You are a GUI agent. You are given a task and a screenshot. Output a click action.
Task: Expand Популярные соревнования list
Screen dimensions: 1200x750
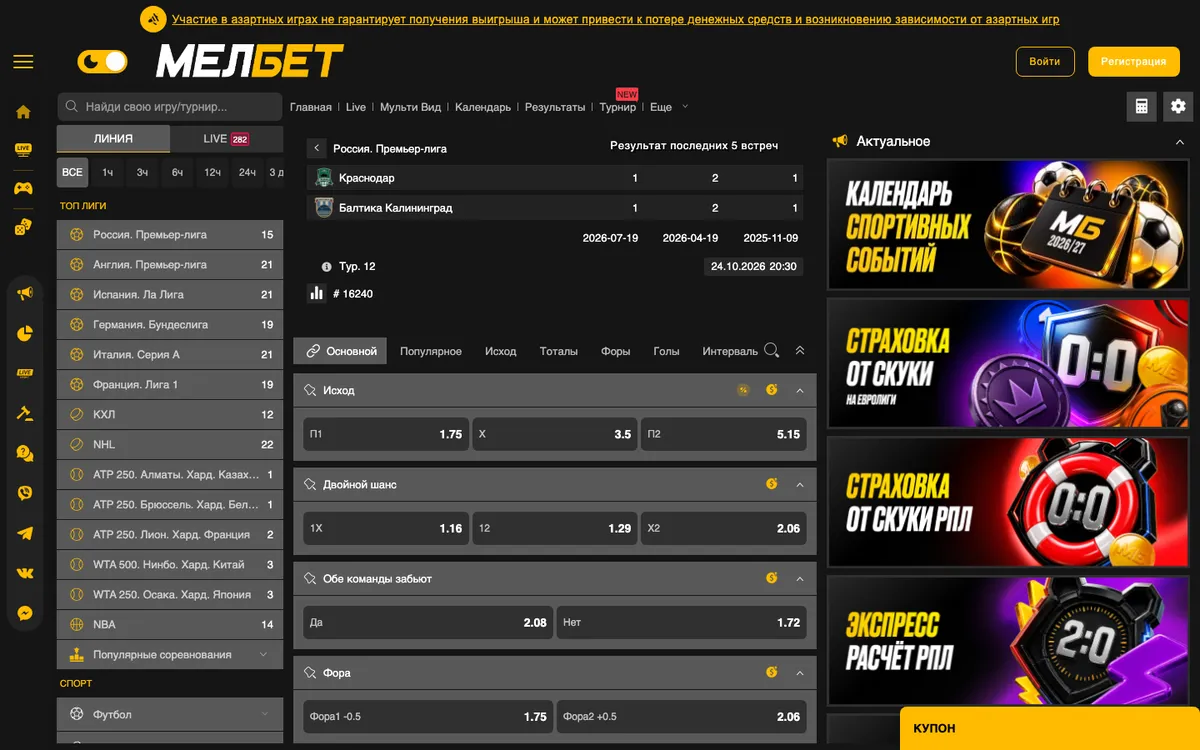[x=170, y=655]
